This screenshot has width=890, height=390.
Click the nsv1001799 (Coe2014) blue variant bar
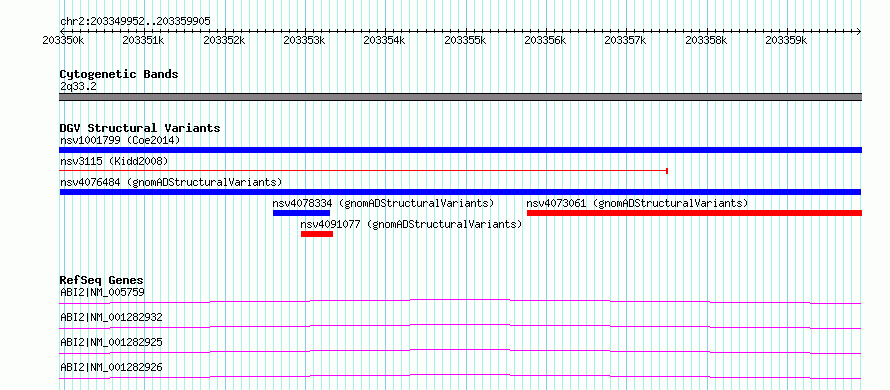click(x=460, y=150)
